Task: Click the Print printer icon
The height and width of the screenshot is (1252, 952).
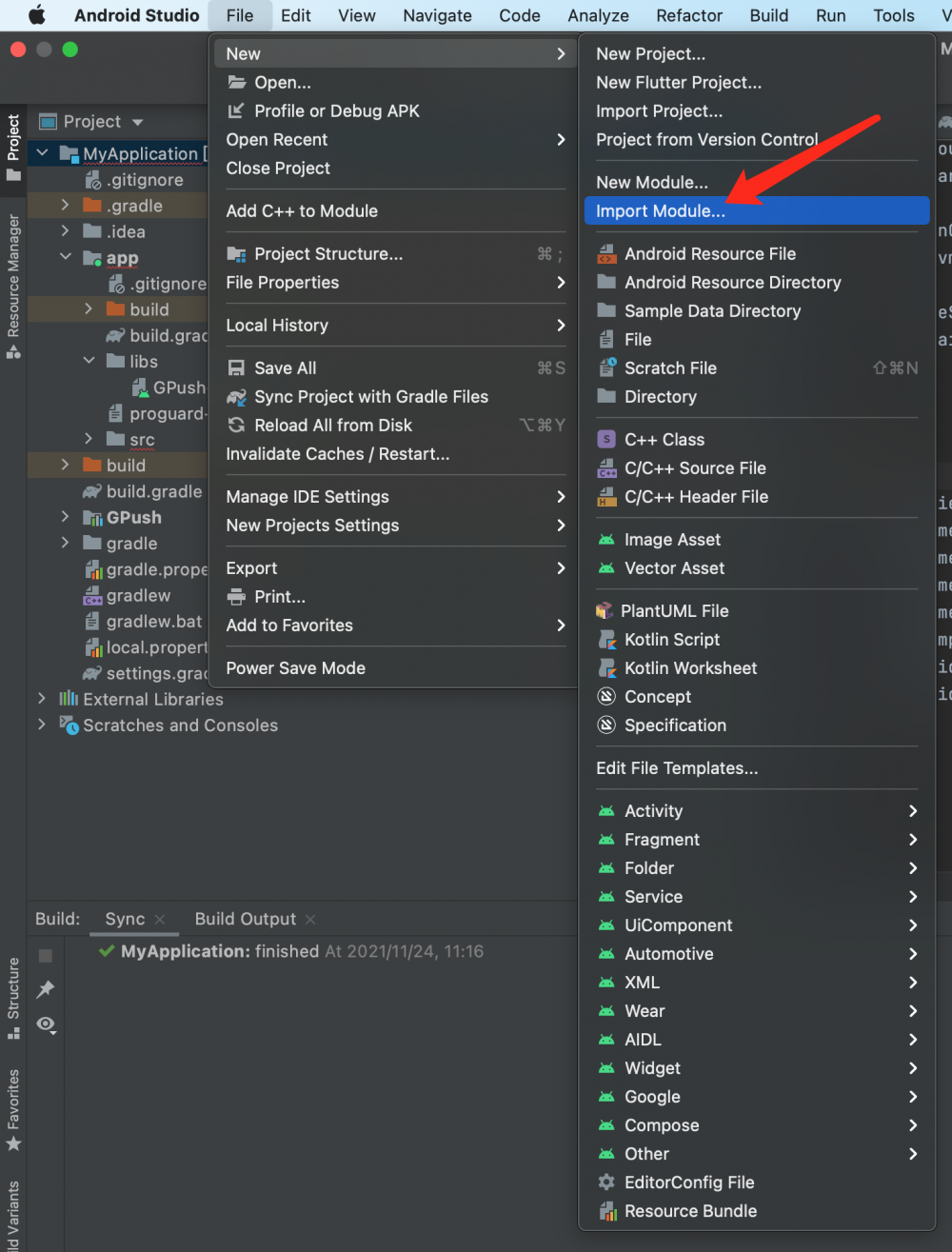Action: [236, 597]
